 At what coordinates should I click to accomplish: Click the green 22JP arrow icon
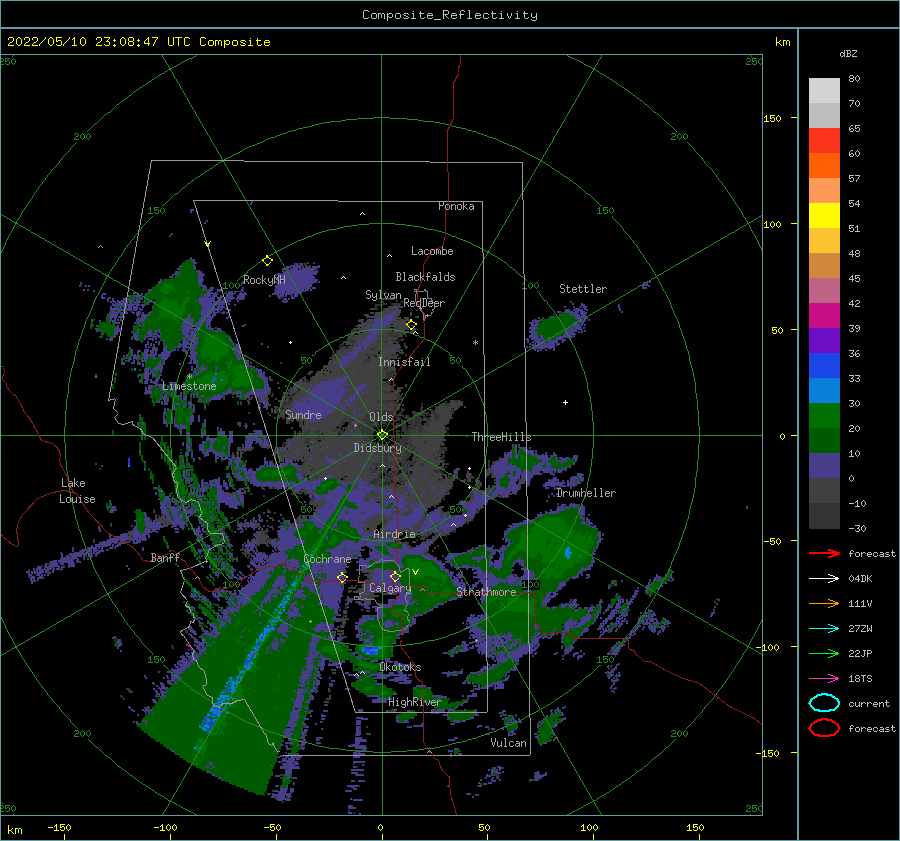pos(824,653)
